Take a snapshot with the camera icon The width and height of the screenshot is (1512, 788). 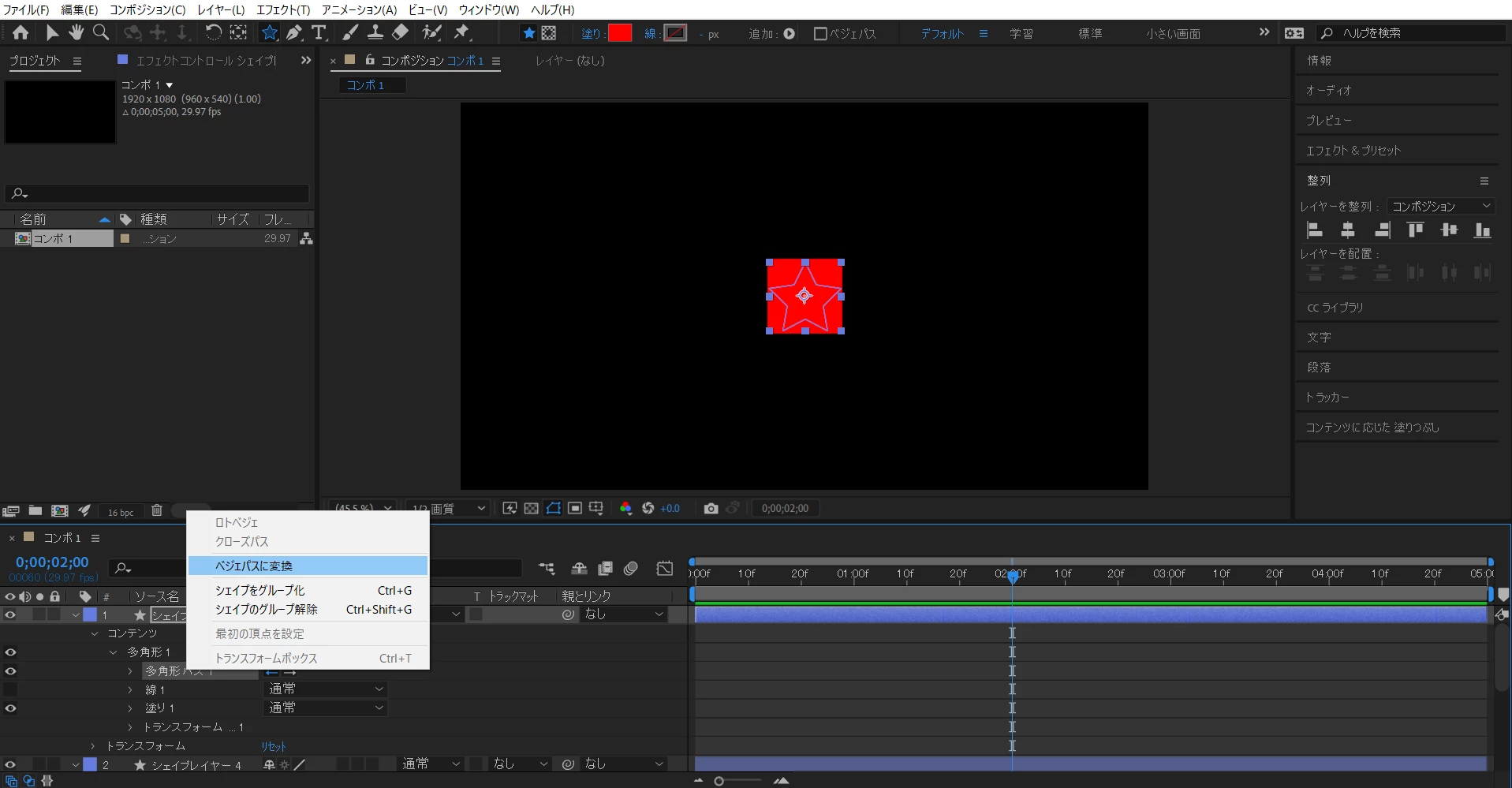[x=711, y=509]
